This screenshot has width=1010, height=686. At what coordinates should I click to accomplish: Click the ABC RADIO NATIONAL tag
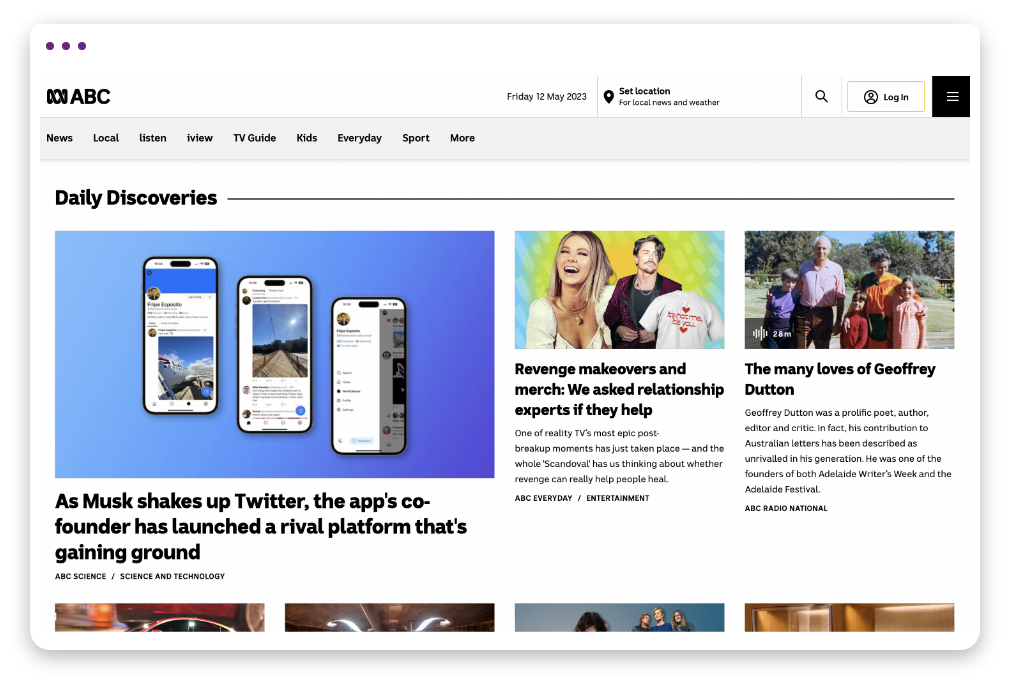[786, 508]
